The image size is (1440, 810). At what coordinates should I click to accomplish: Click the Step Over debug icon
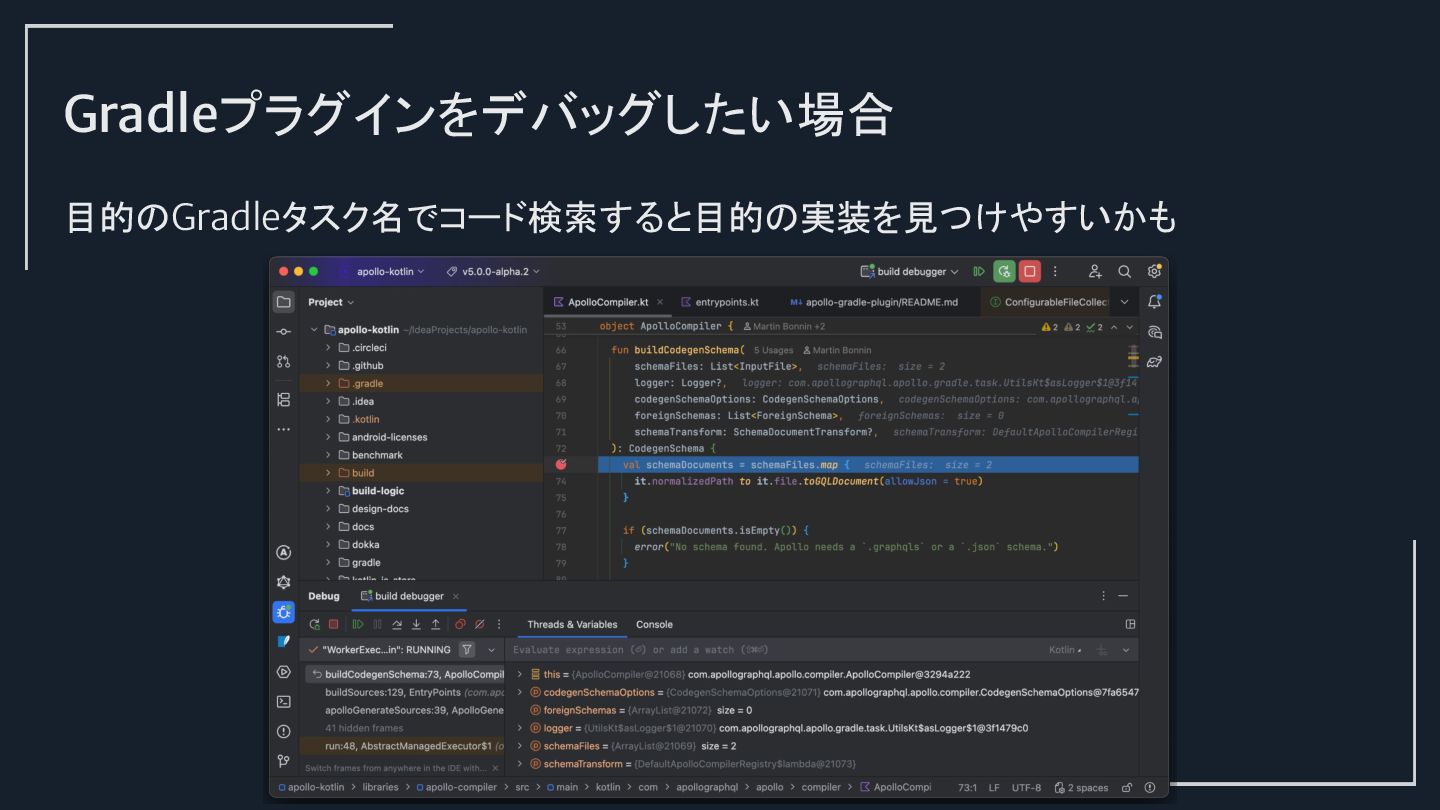coord(397,624)
